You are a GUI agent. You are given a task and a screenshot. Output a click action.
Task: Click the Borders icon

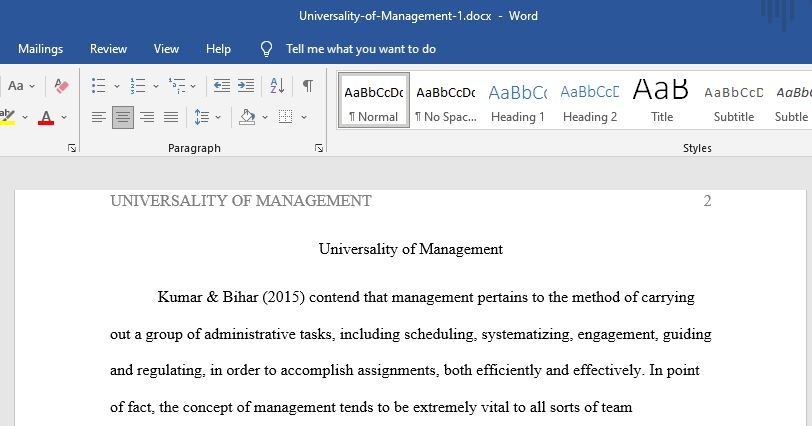click(x=285, y=117)
